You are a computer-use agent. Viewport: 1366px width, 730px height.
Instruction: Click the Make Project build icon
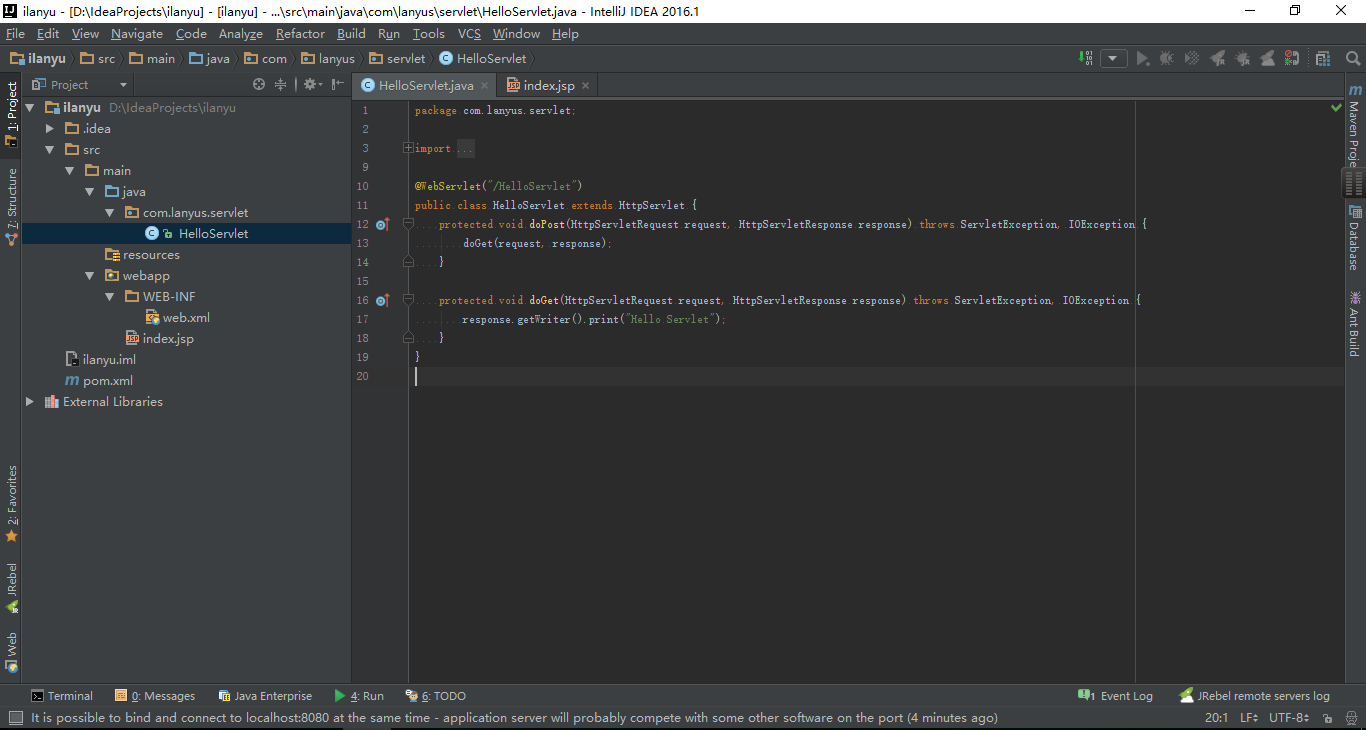click(x=1086, y=59)
